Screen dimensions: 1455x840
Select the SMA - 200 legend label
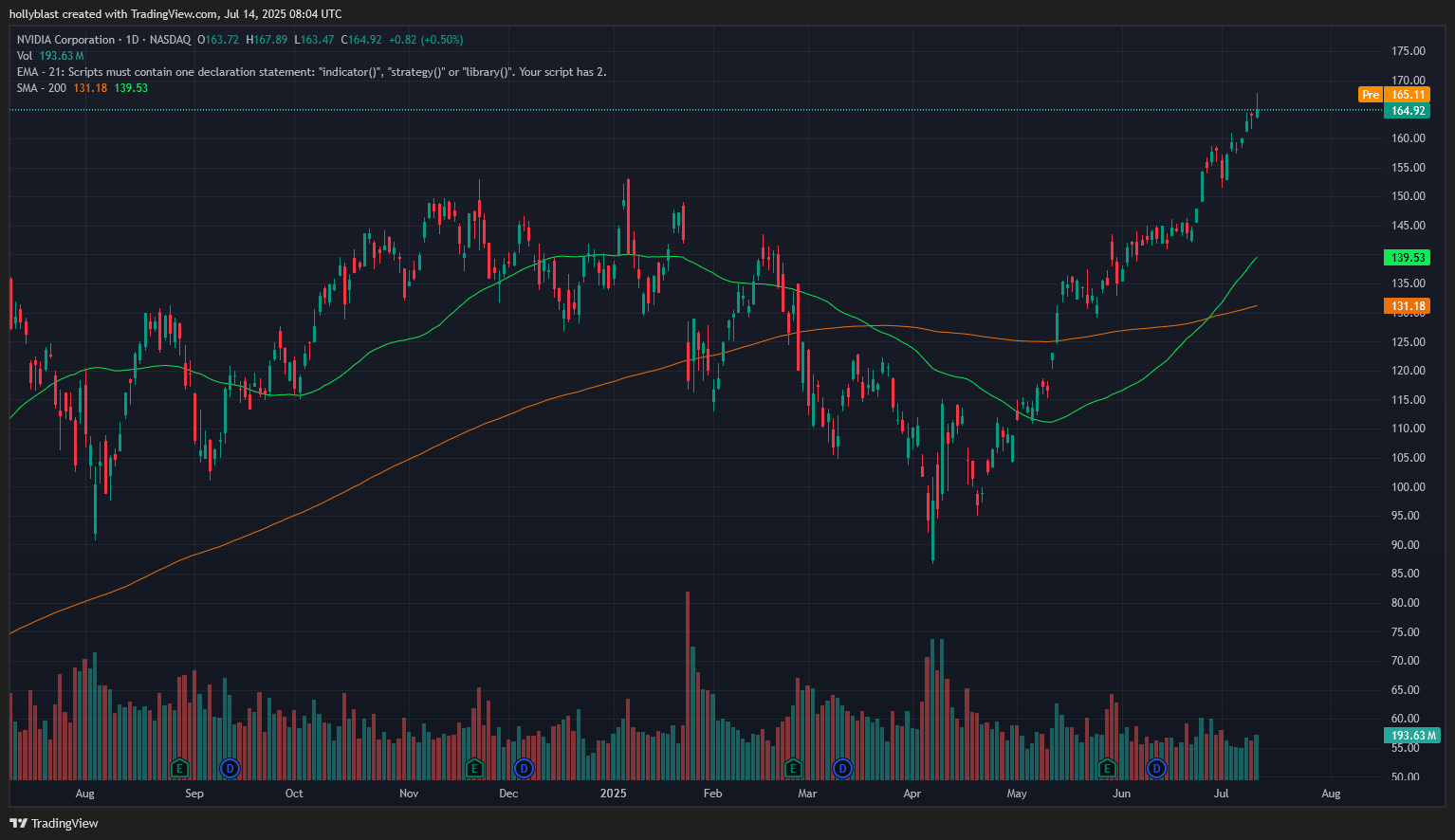[42, 88]
